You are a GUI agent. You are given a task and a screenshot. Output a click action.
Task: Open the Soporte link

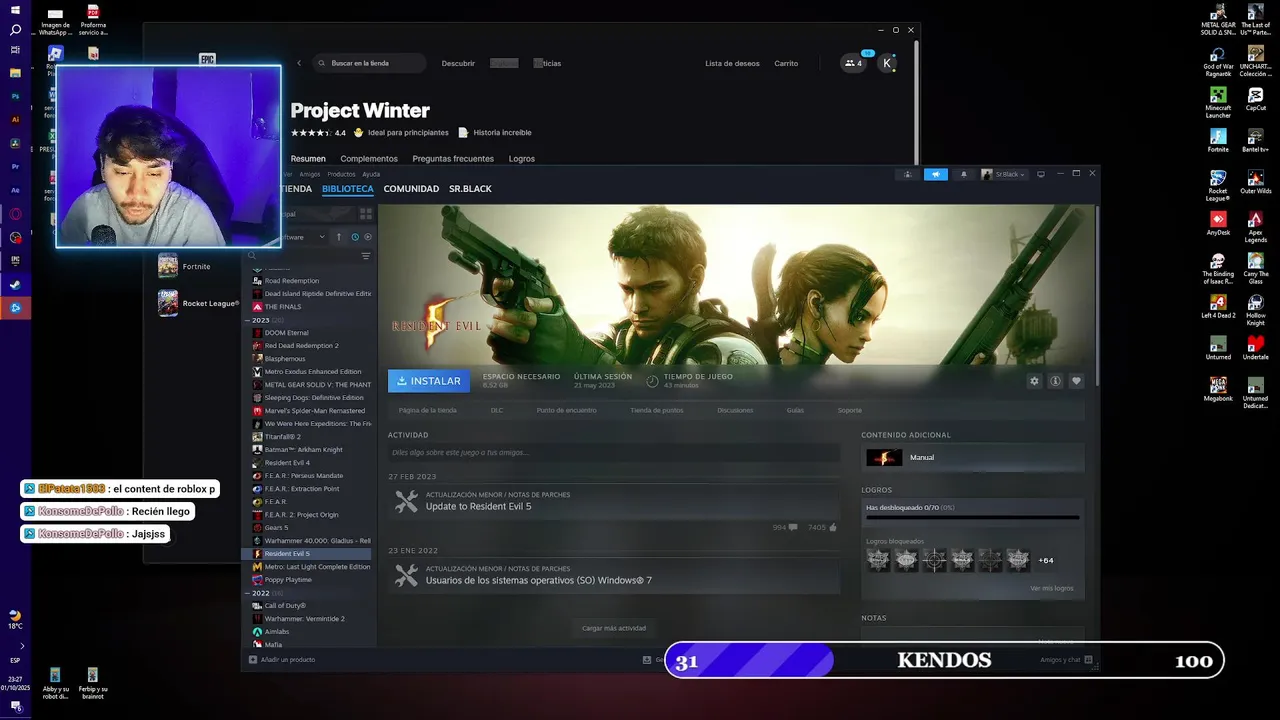point(849,410)
